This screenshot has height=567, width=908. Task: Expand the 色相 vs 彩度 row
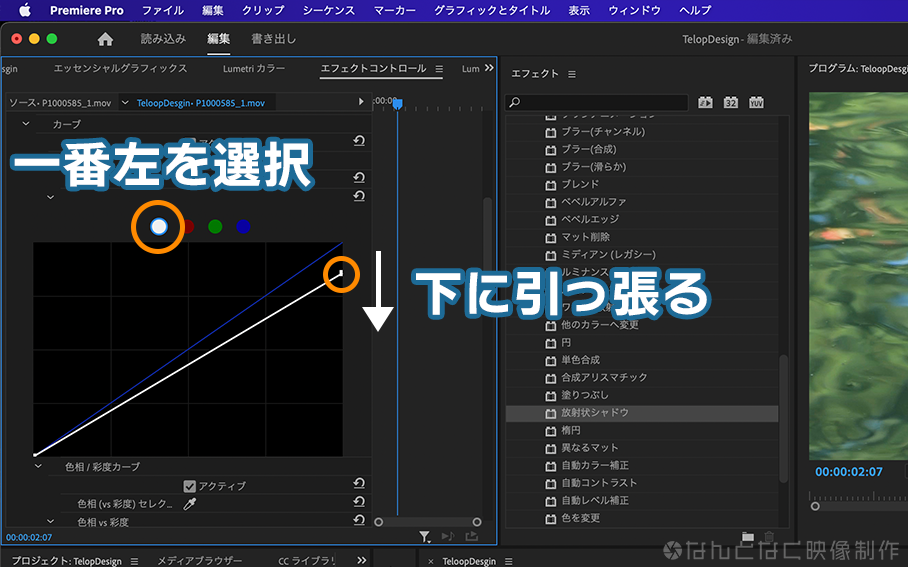50,521
